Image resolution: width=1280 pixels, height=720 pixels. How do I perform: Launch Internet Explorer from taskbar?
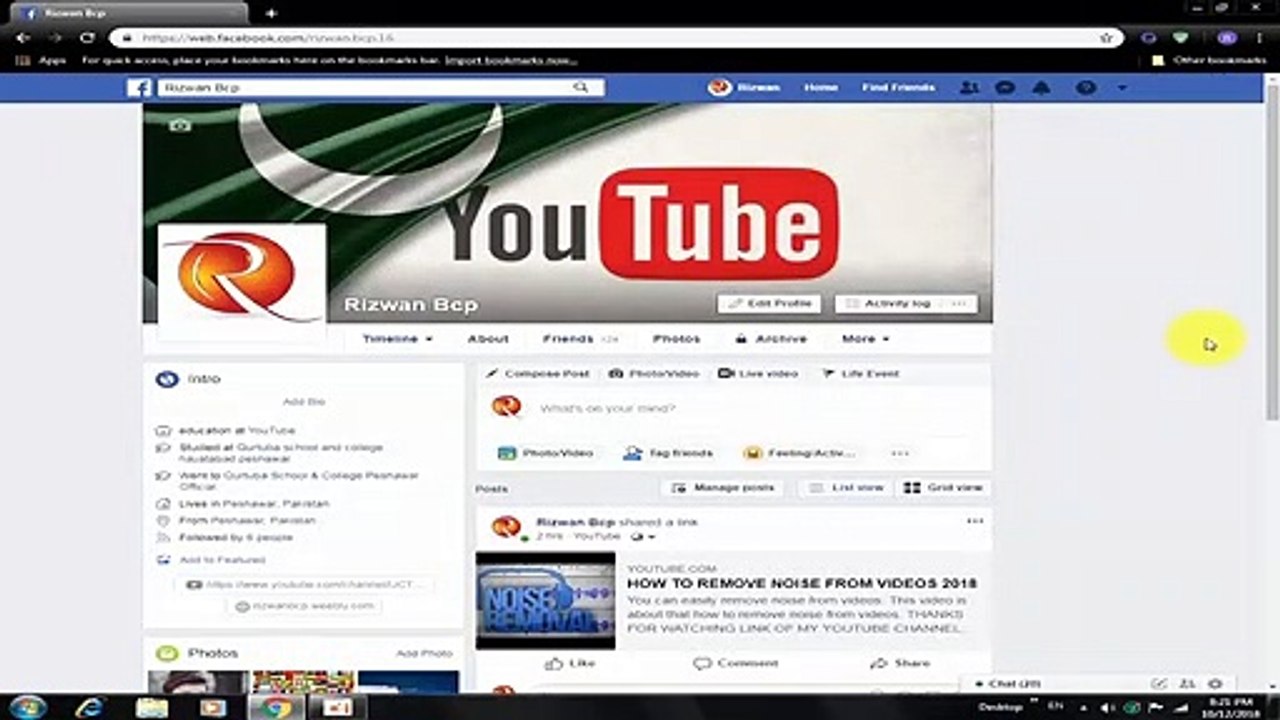(x=90, y=707)
